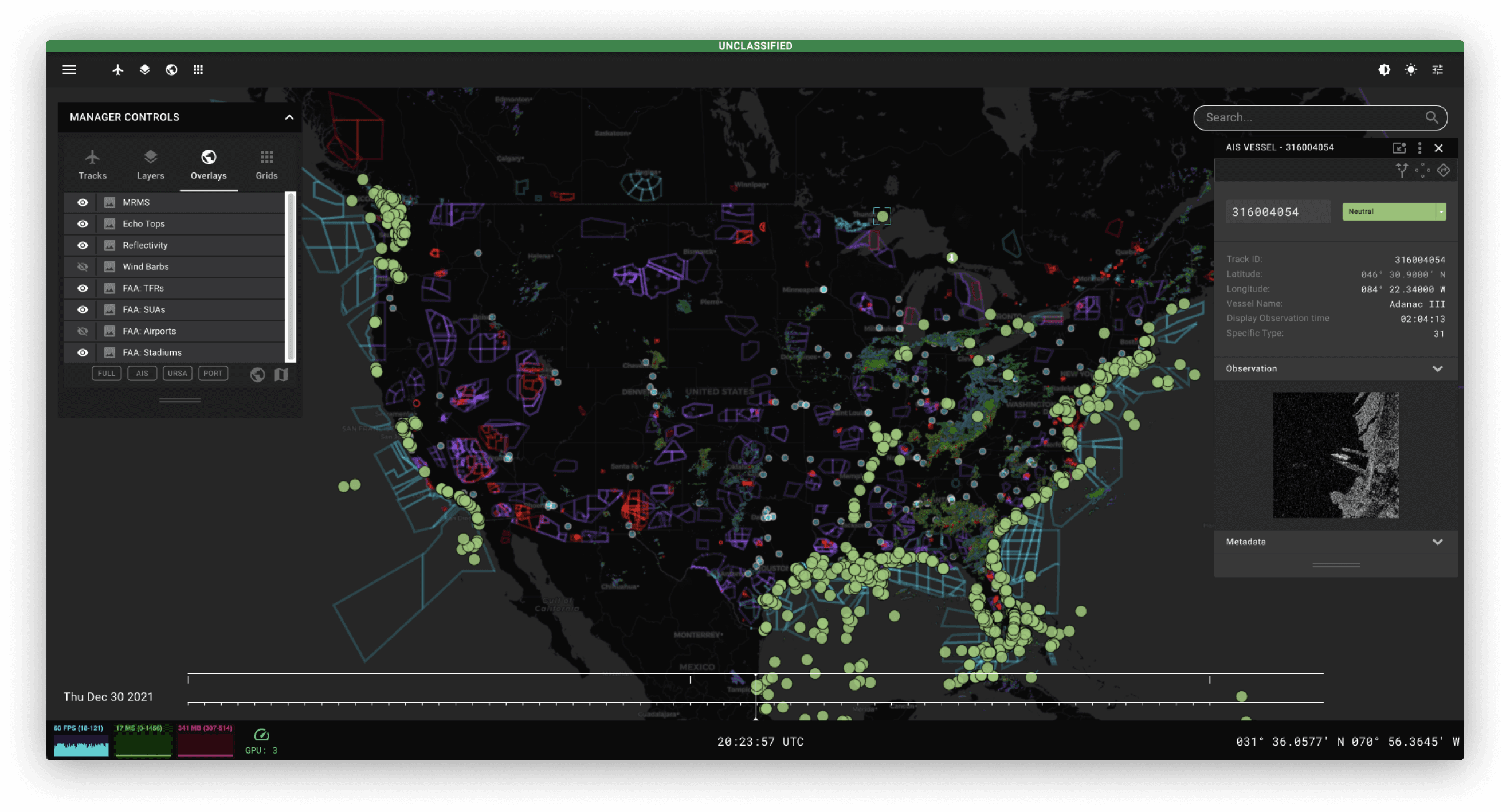Image resolution: width=1510 pixels, height=812 pixels.
Task: Click the contrast icon in top-right toolbar
Action: [1384, 70]
